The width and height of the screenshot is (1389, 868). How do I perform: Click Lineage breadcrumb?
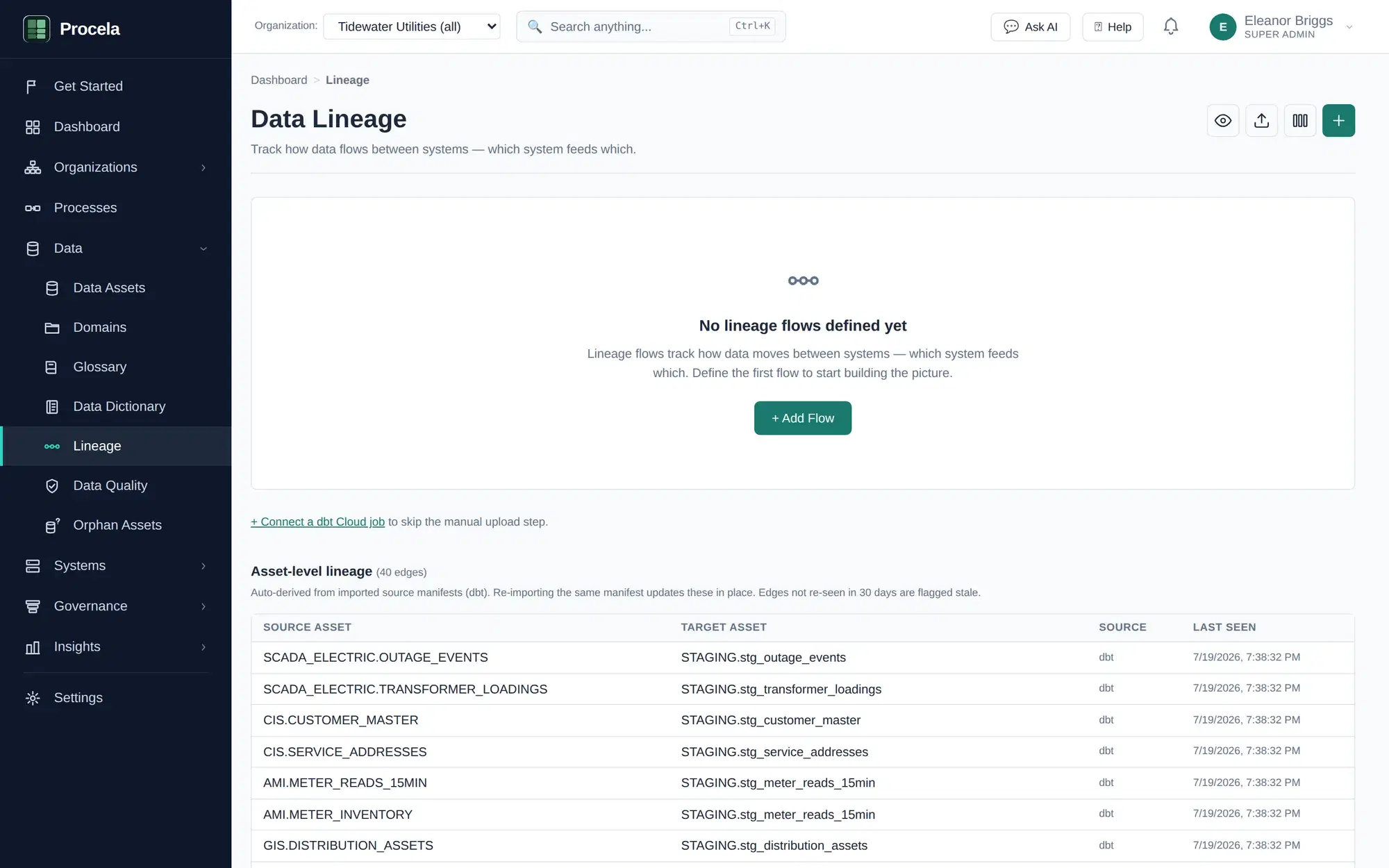[x=347, y=80]
